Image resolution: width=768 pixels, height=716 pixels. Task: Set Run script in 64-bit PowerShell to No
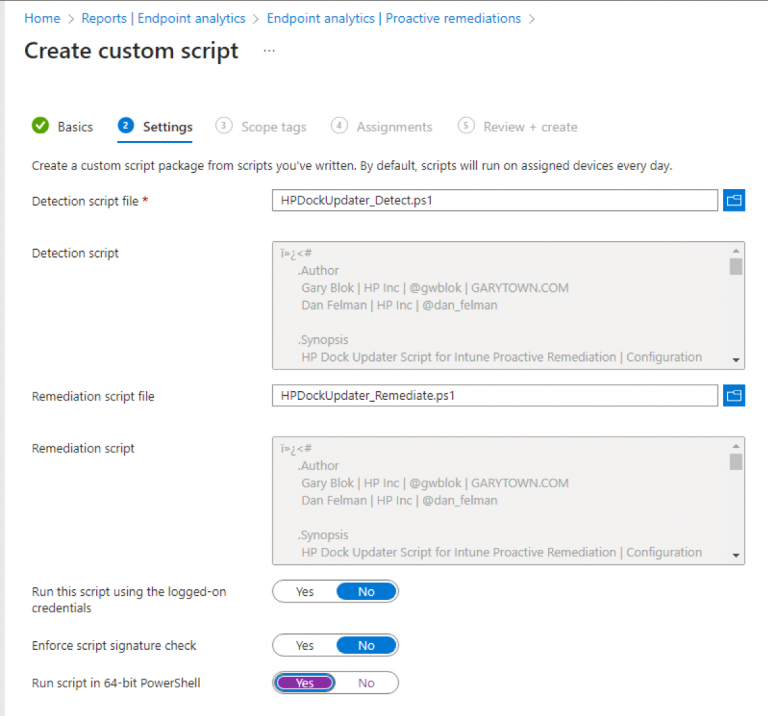366,683
